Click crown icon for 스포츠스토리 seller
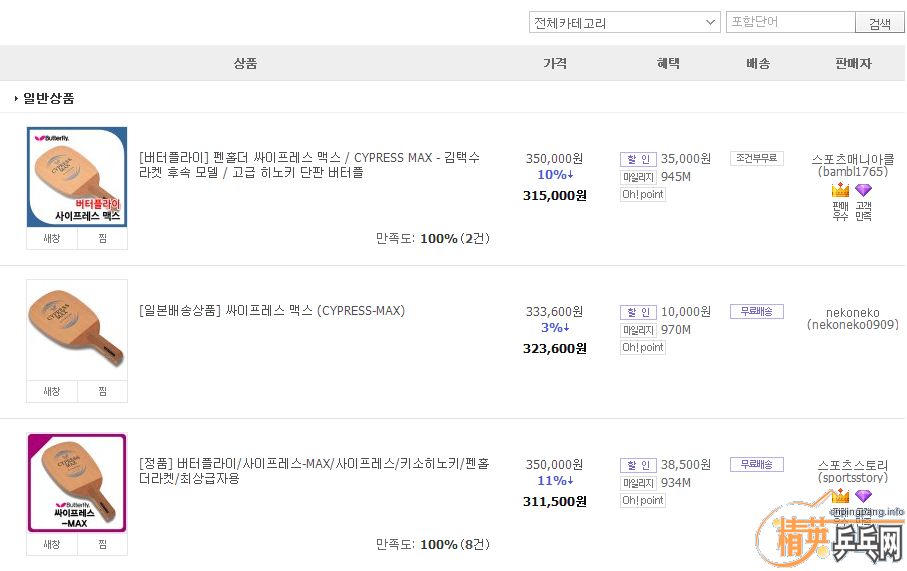Image resolution: width=907 pixels, height=571 pixels. [840, 496]
